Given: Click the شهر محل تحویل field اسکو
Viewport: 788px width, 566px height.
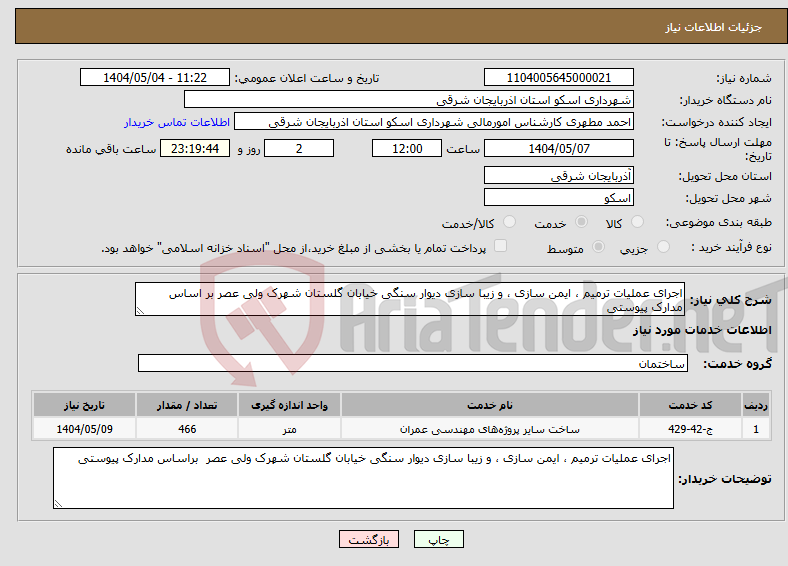Looking at the screenshot, I should pyautogui.click(x=558, y=197).
